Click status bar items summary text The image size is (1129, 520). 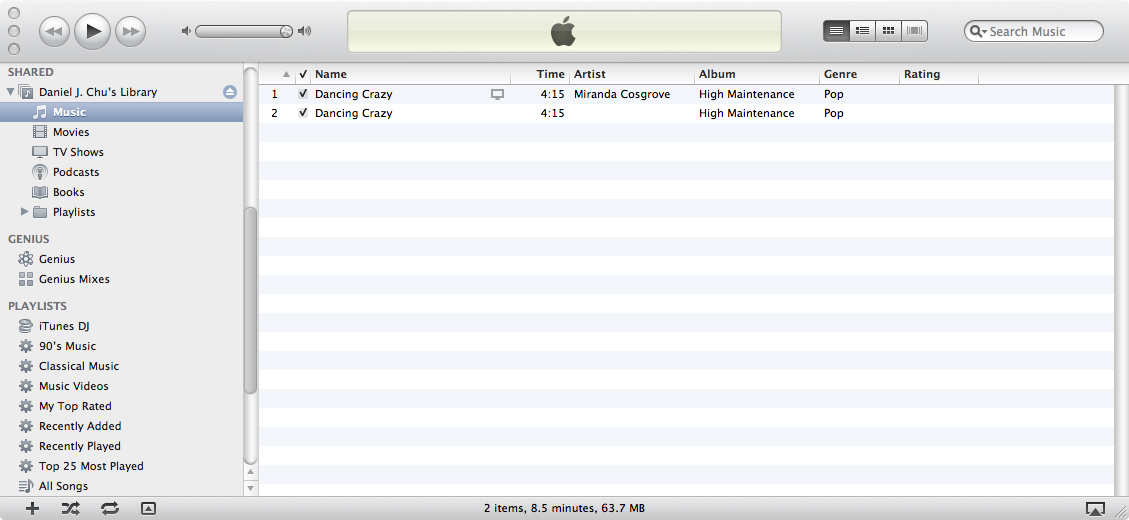coord(564,508)
